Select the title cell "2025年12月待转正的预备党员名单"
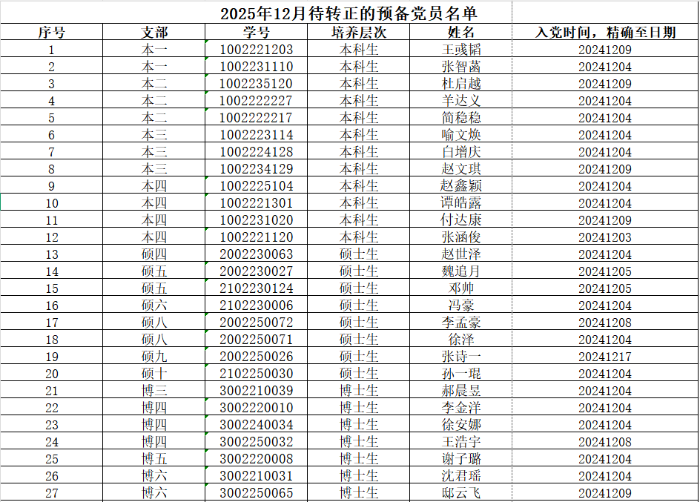Screen dimensions: 700x502 [x=349, y=13]
